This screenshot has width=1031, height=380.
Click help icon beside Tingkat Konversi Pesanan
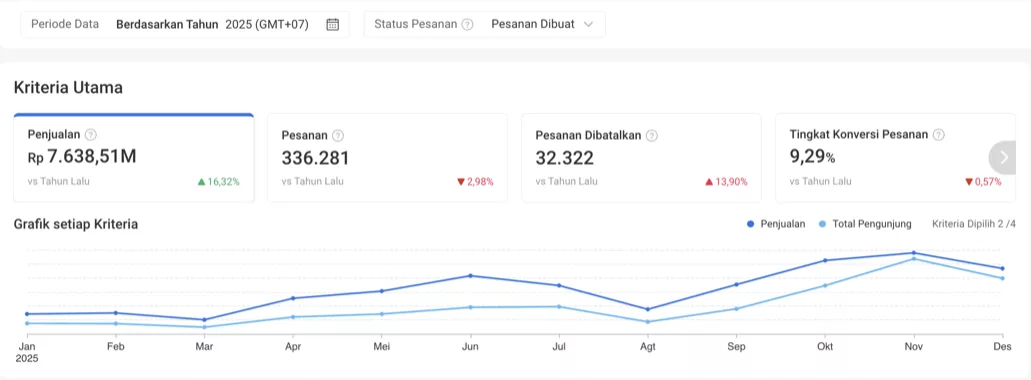(938, 135)
